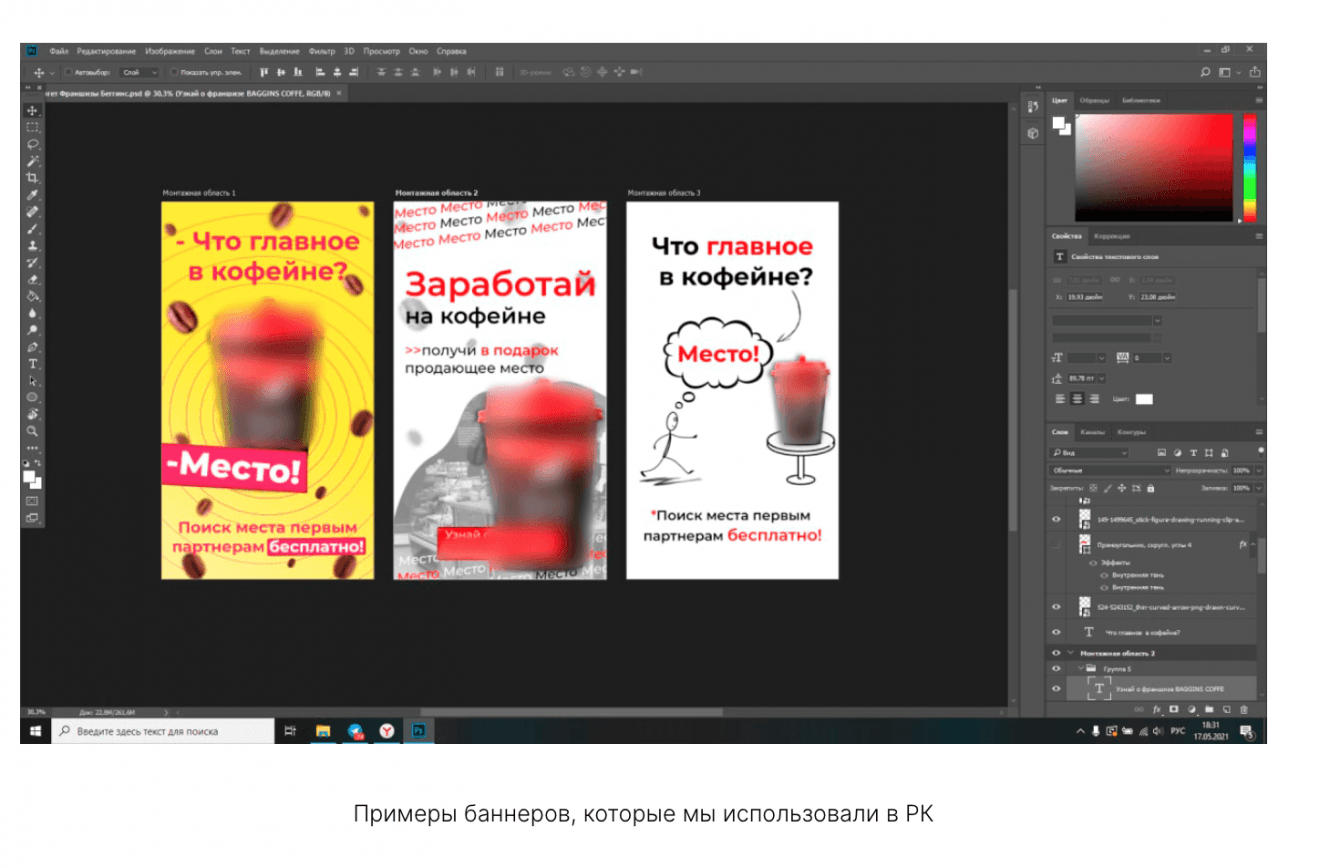Click the search icon in options bar
Screen dimensions: 1340x868
click(1206, 72)
